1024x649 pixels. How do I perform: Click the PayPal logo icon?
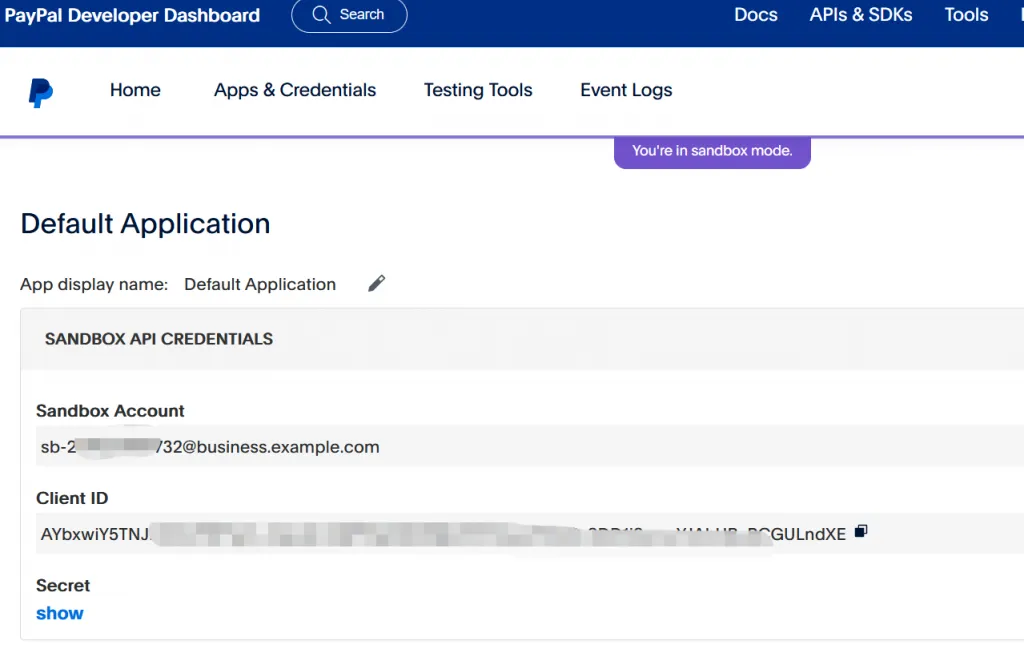41,92
